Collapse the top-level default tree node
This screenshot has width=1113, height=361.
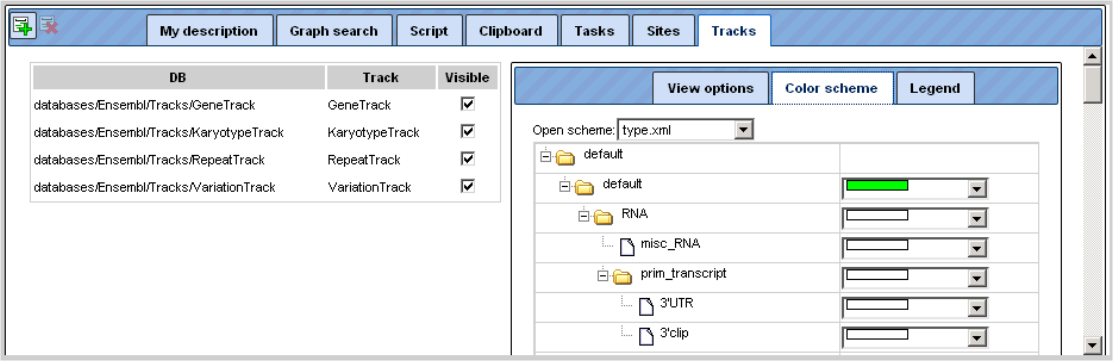point(546,157)
